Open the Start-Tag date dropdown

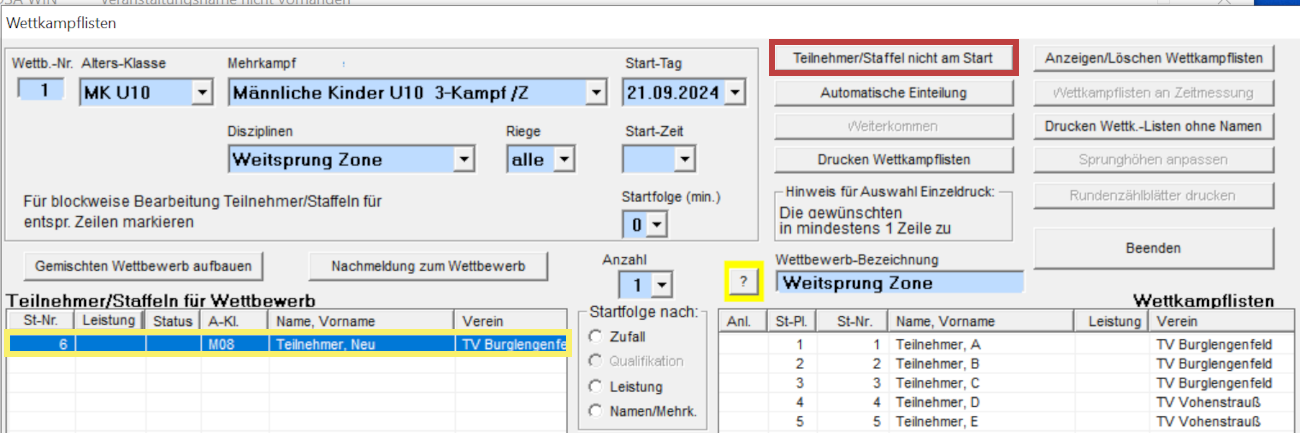coord(736,94)
